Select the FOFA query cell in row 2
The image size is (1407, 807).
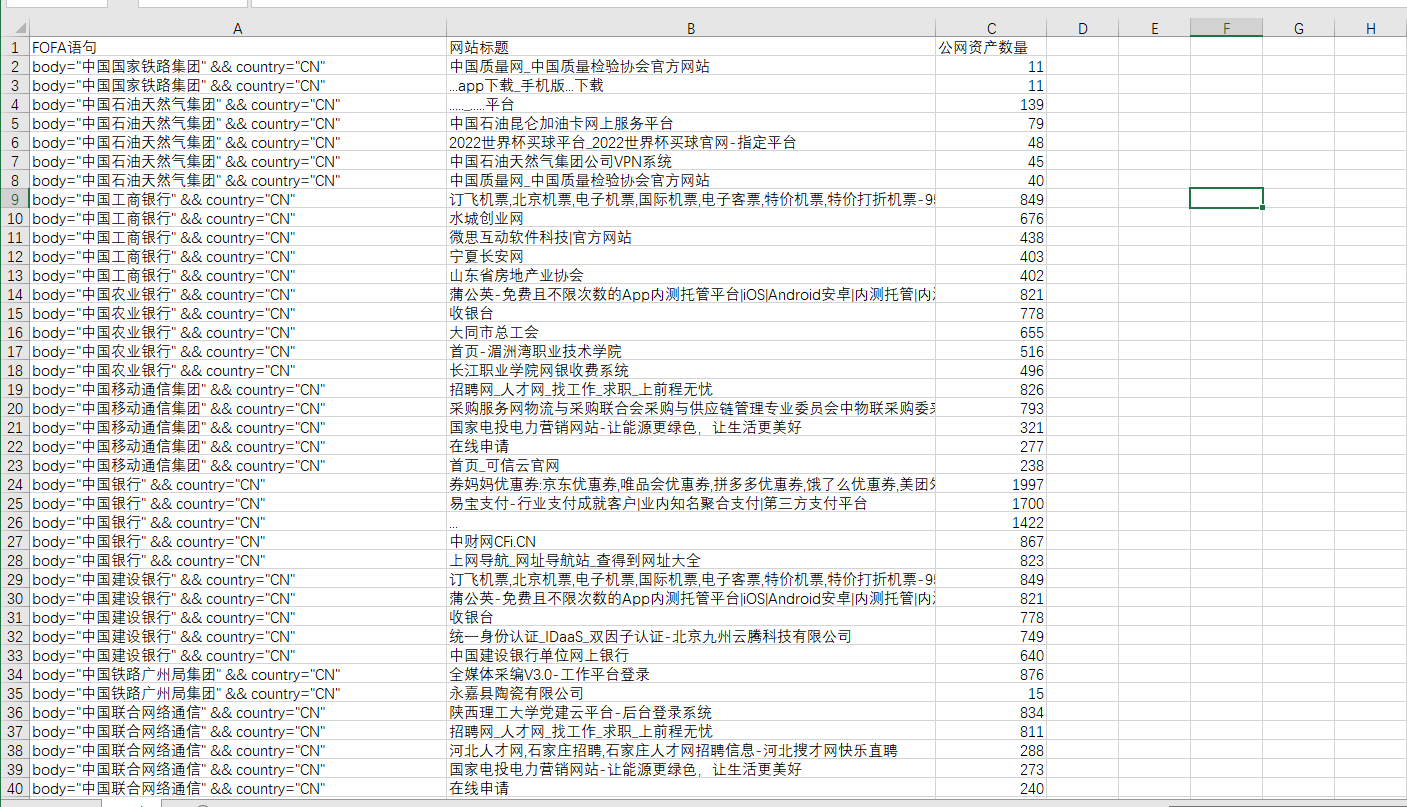pos(238,66)
